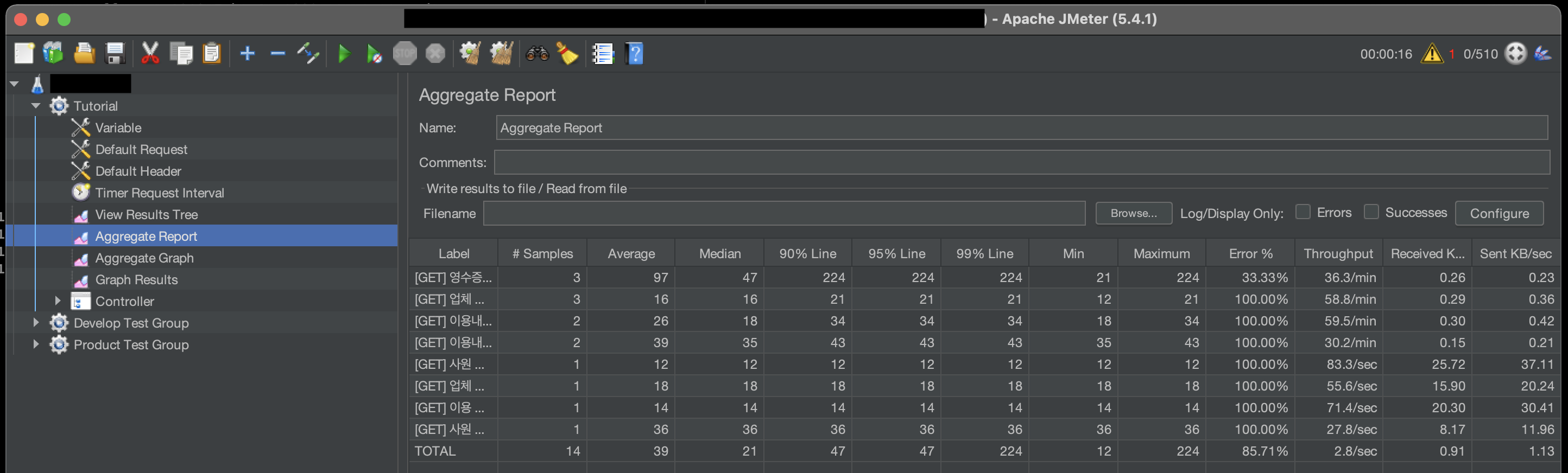This screenshot has height=473, width=1568.
Task: Open View Results Tree listener
Action: (x=146, y=215)
